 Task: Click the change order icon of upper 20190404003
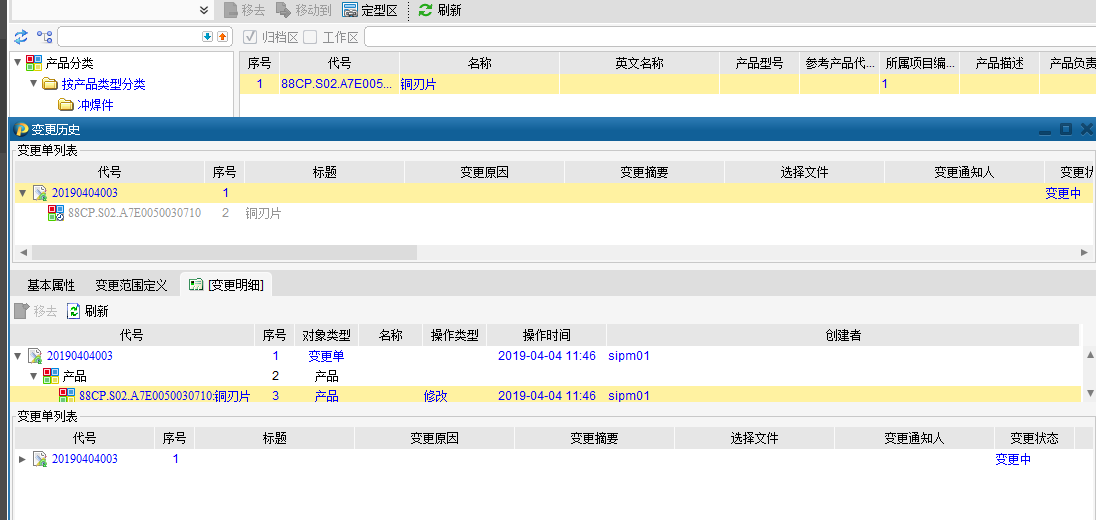40,193
